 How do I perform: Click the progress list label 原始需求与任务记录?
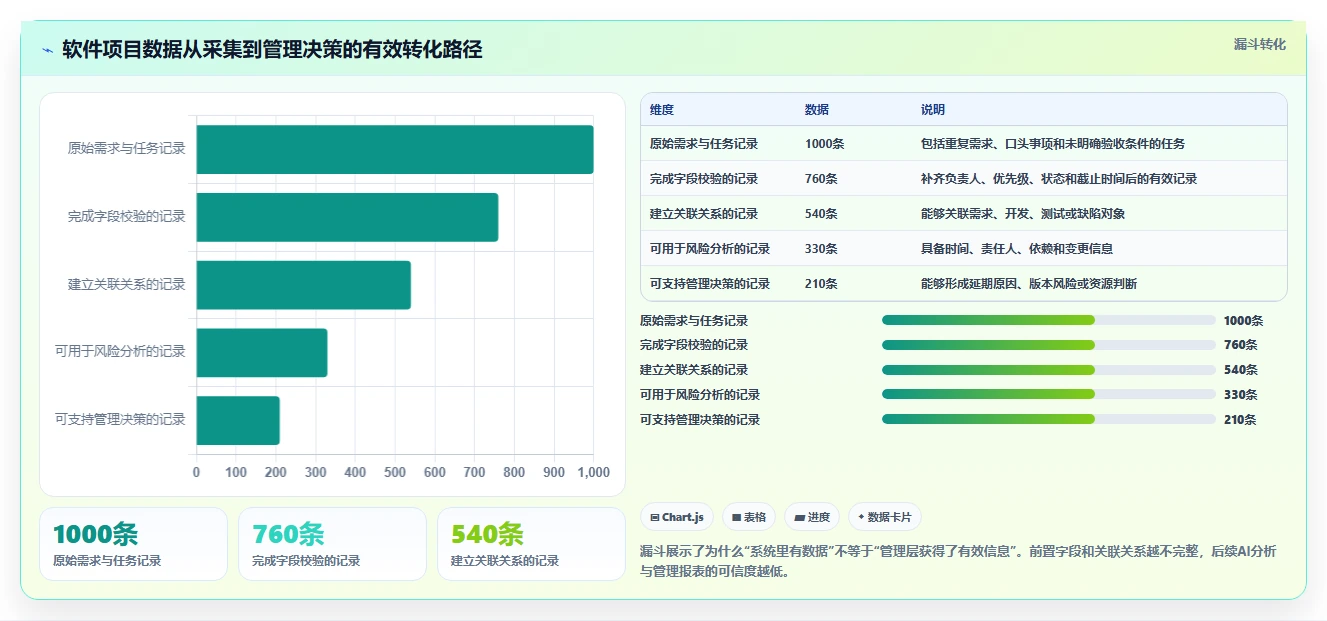pos(694,321)
